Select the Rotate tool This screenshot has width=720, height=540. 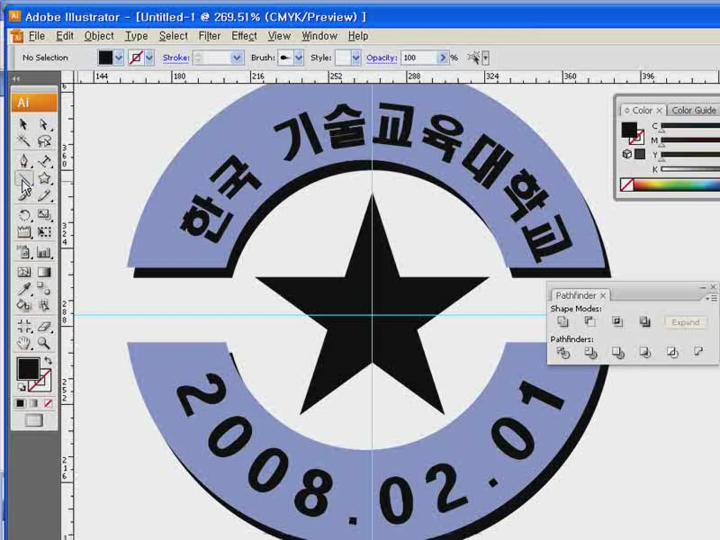tap(24, 215)
